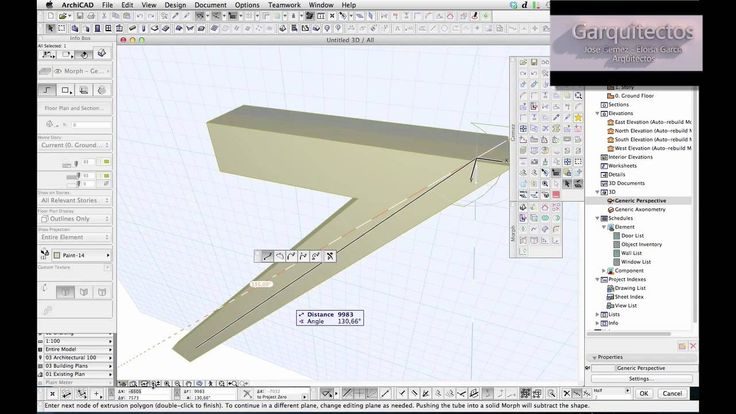Viewport: 736px width, 414px height.
Task: Zoom in using the bottom navigation bar
Action: point(166,383)
